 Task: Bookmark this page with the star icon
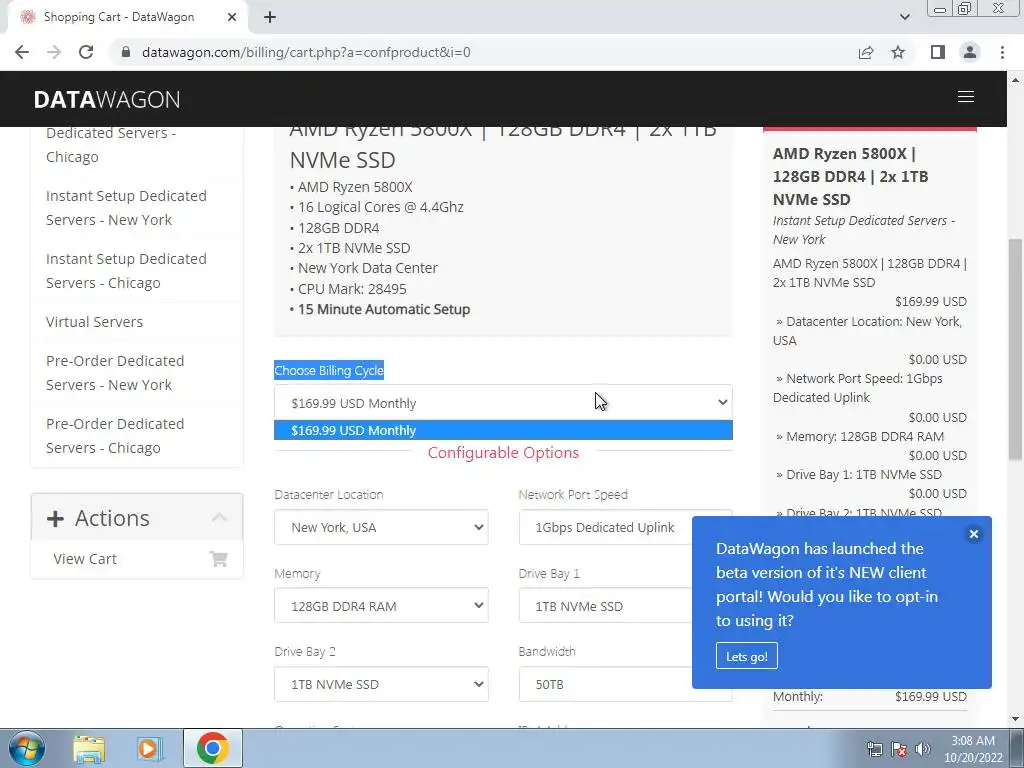[x=898, y=52]
